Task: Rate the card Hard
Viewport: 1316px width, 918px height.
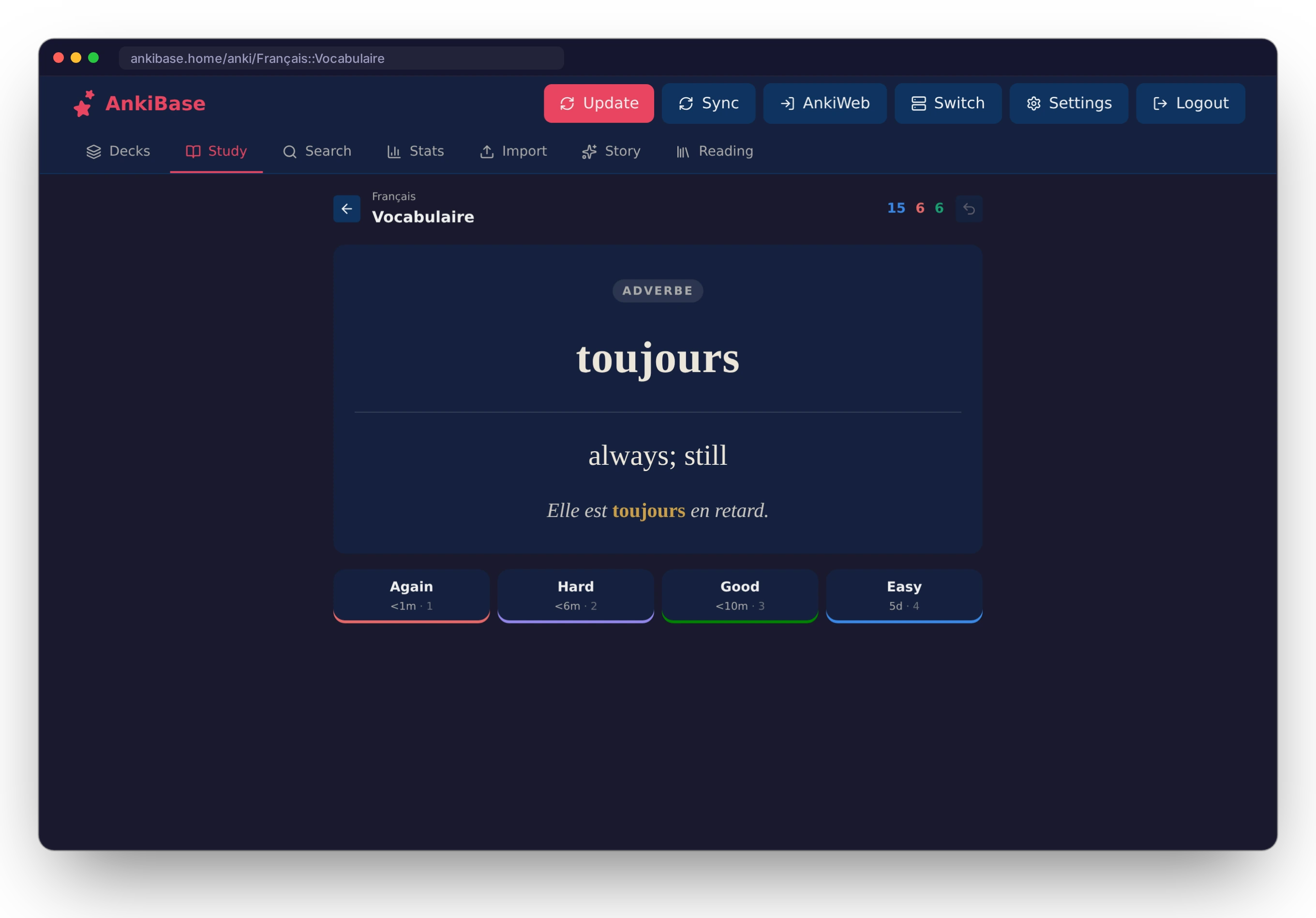Action: pos(575,595)
